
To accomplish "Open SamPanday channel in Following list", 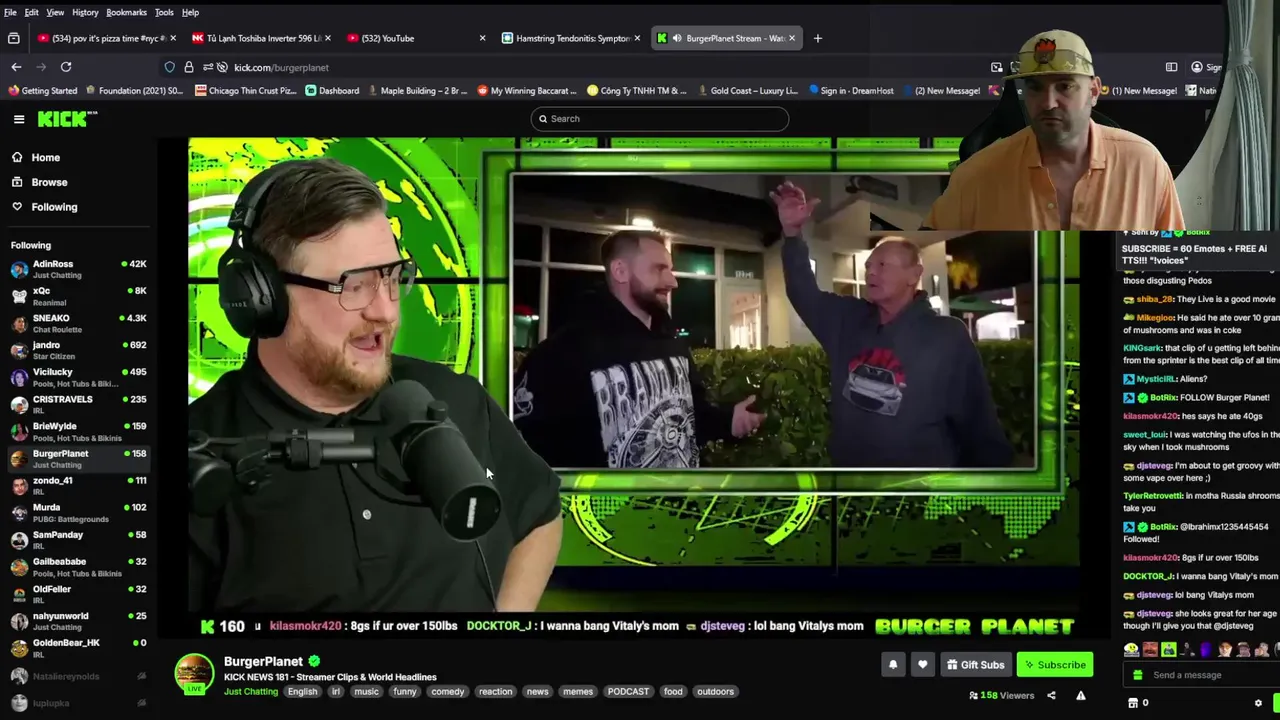I will [78, 538].
